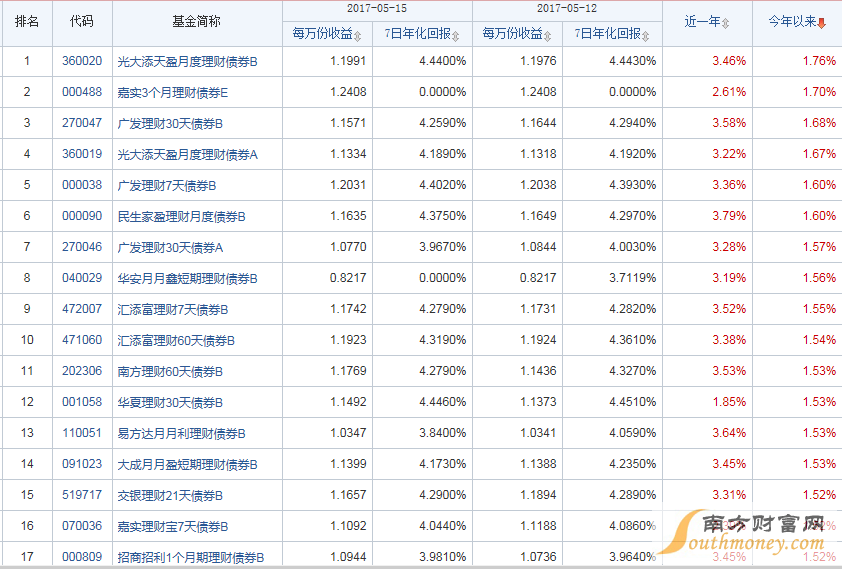The height and width of the screenshot is (569, 842).
Task: Open fund 华夏理财30天债券B
Action: pos(170,403)
